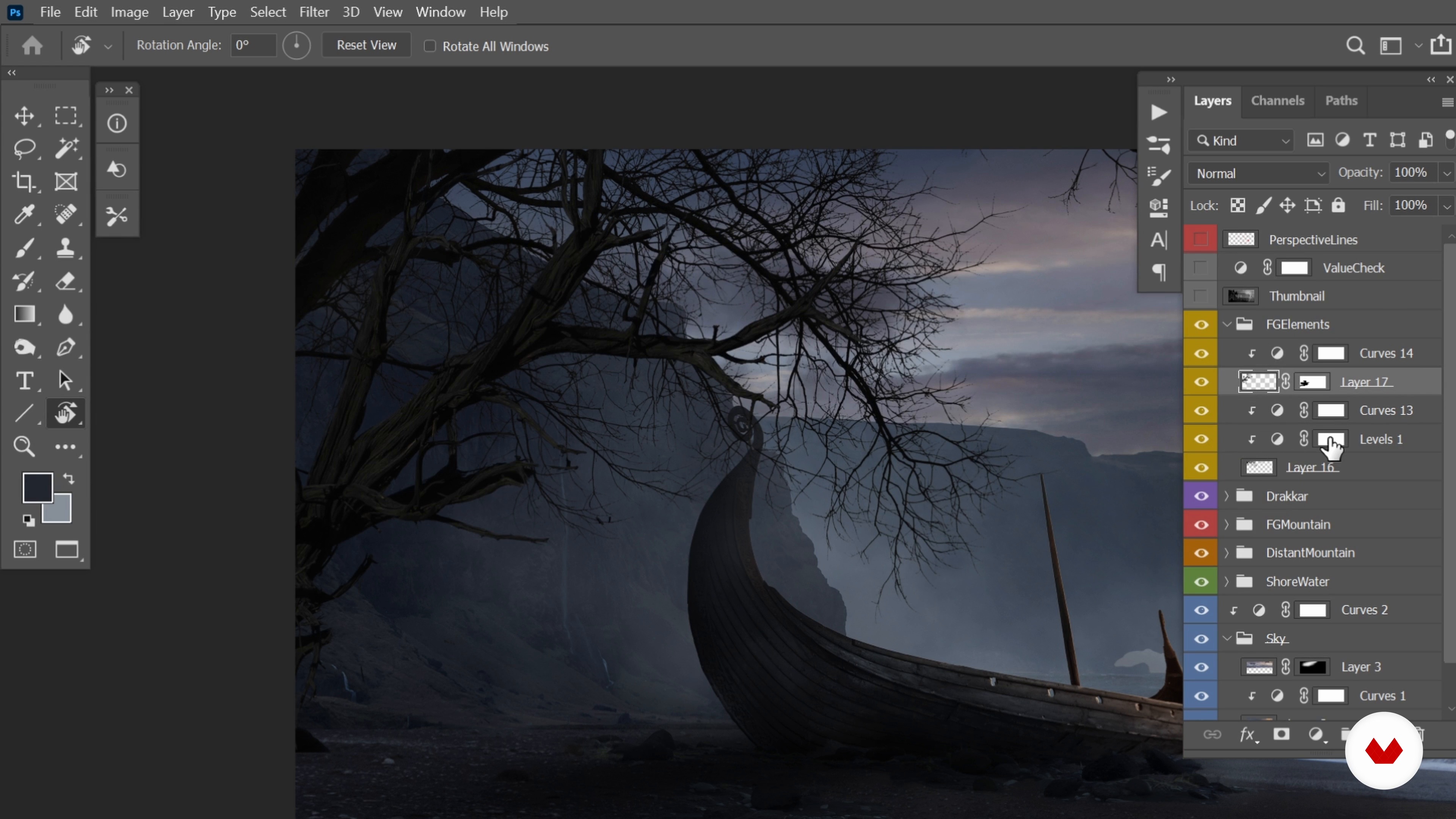Image resolution: width=1456 pixels, height=819 pixels.
Task: Select the Move tool
Action: (24, 116)
